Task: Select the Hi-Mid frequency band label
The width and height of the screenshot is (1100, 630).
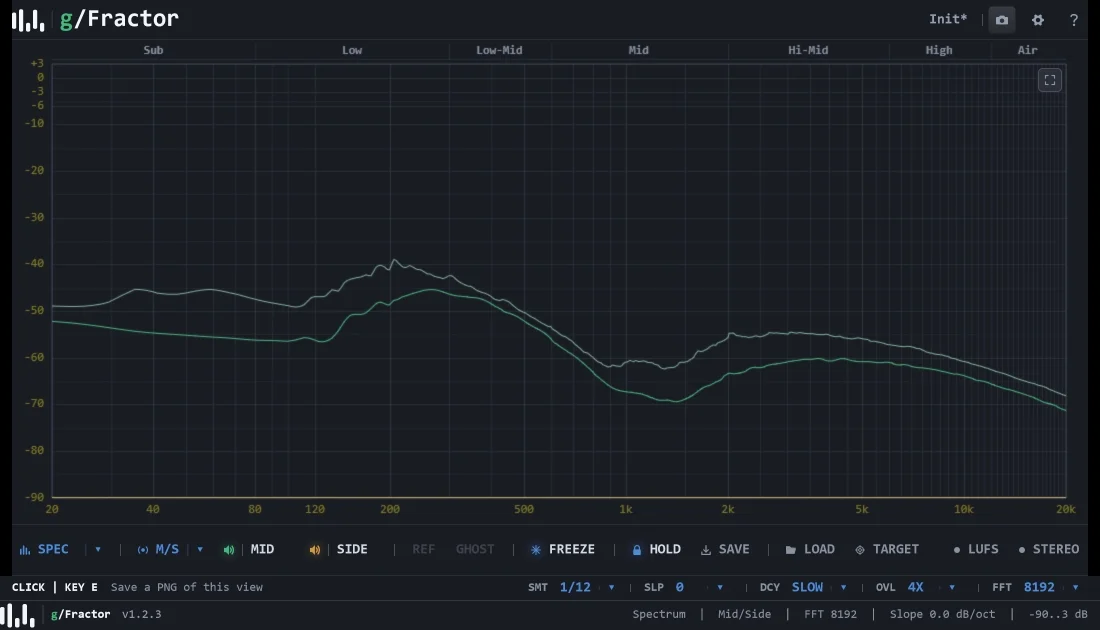Action: point(808,50)
